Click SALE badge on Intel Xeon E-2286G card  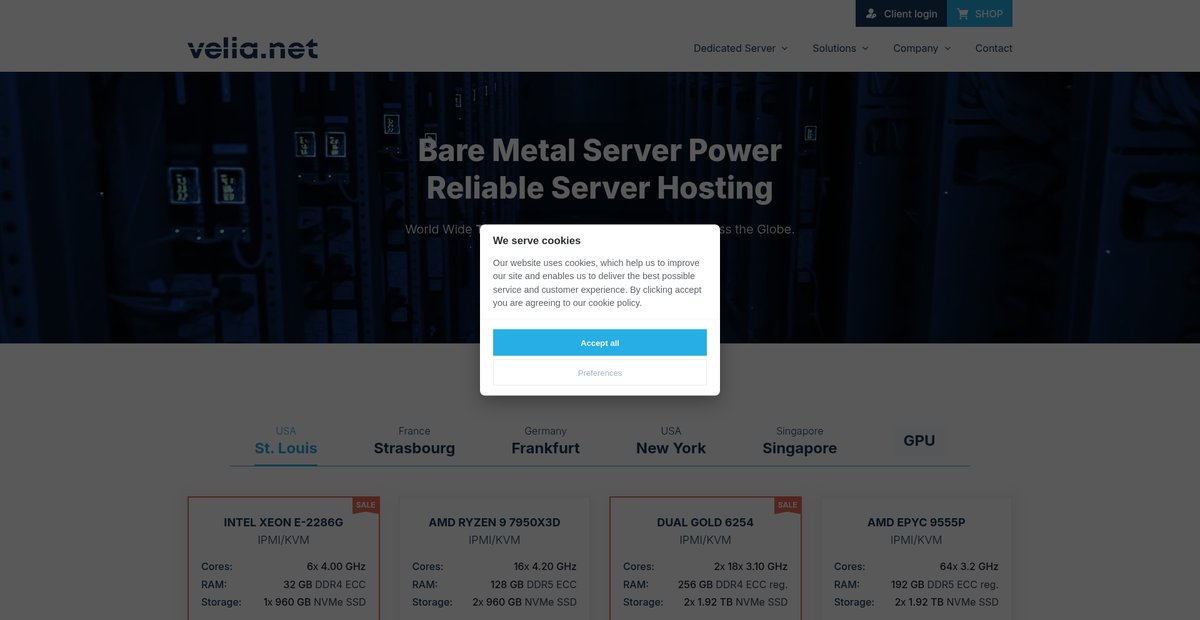(x=366, y=506)
